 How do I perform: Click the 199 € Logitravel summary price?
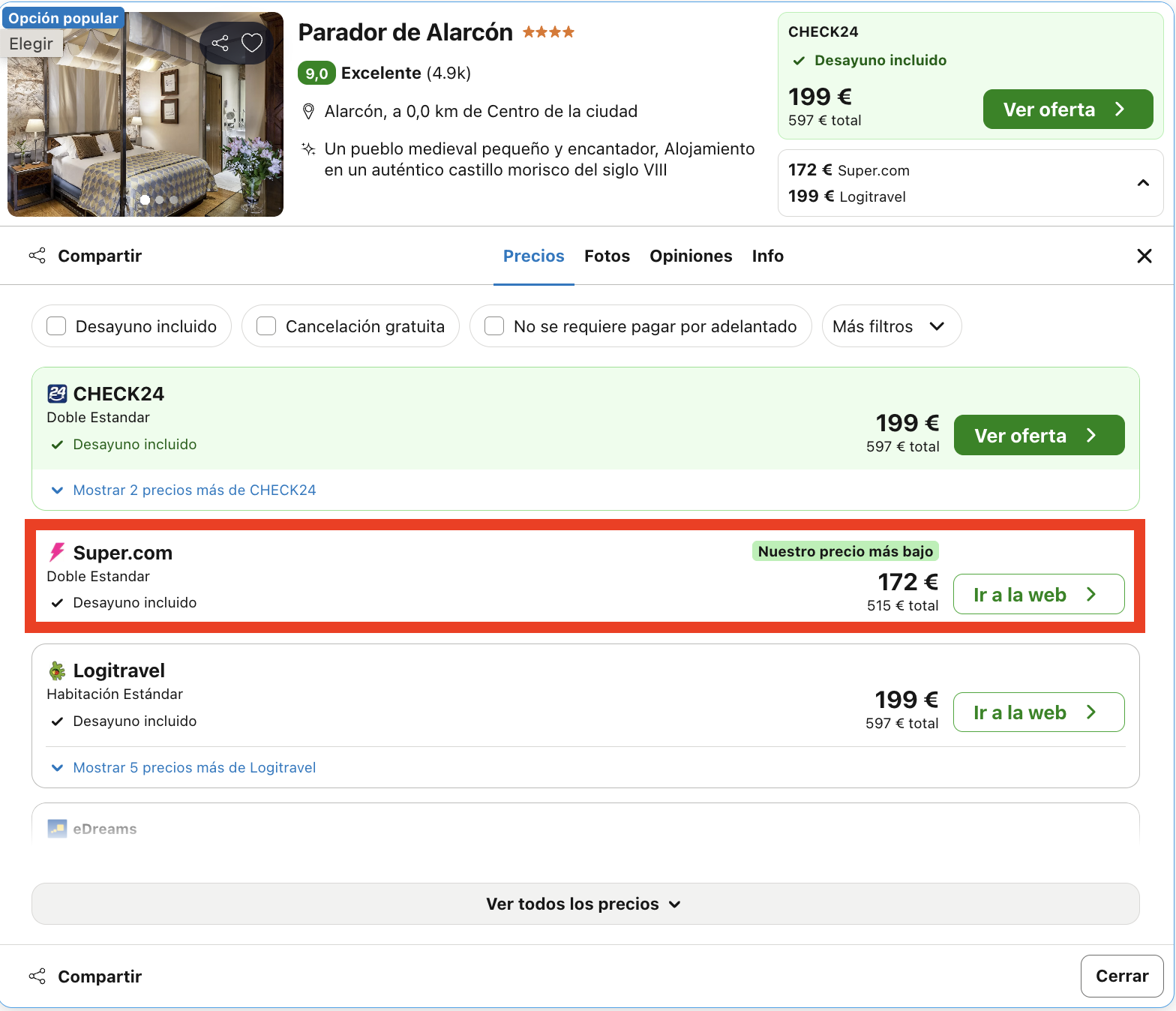(847, 196)
